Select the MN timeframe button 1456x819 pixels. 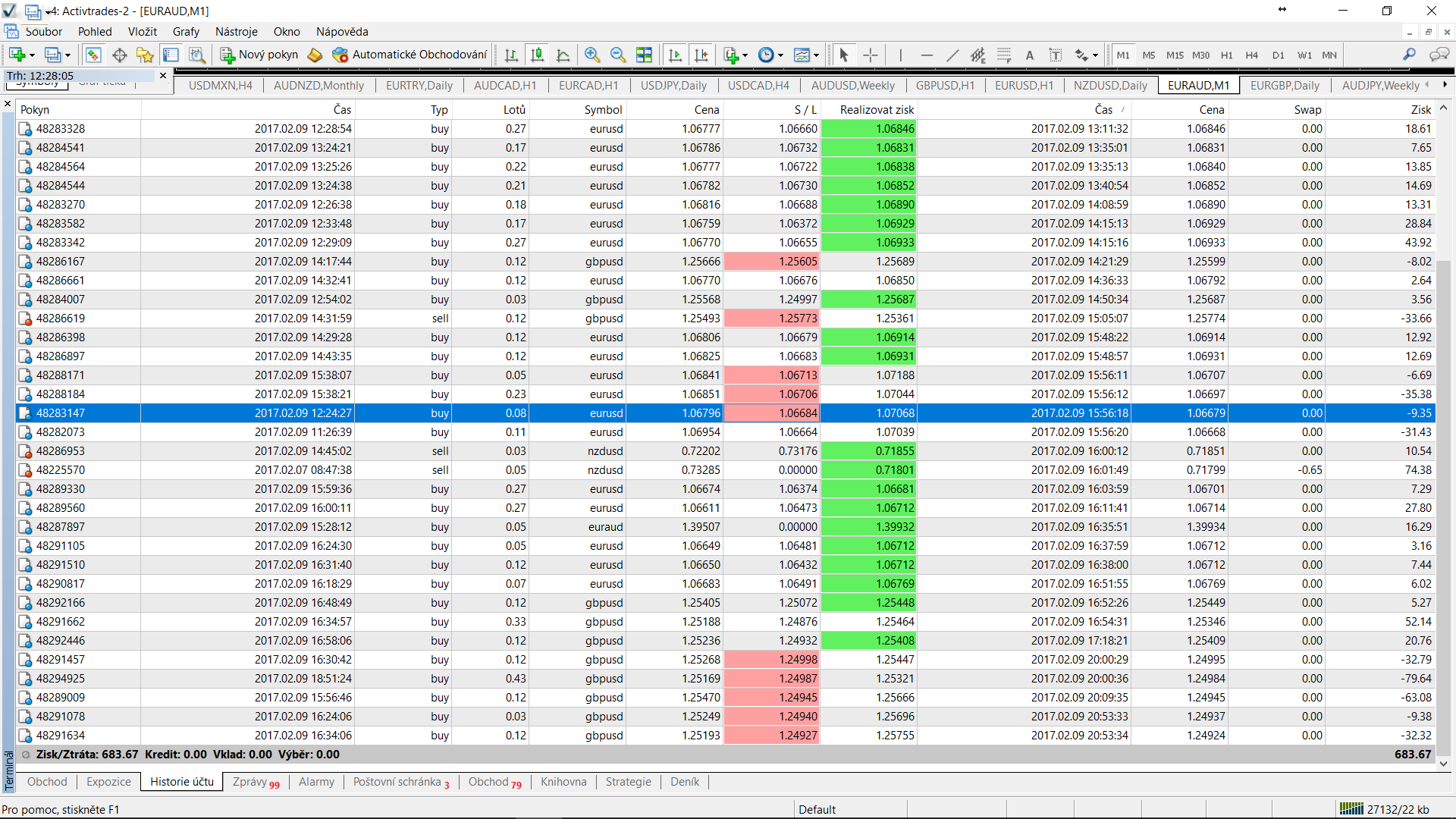1329,55
